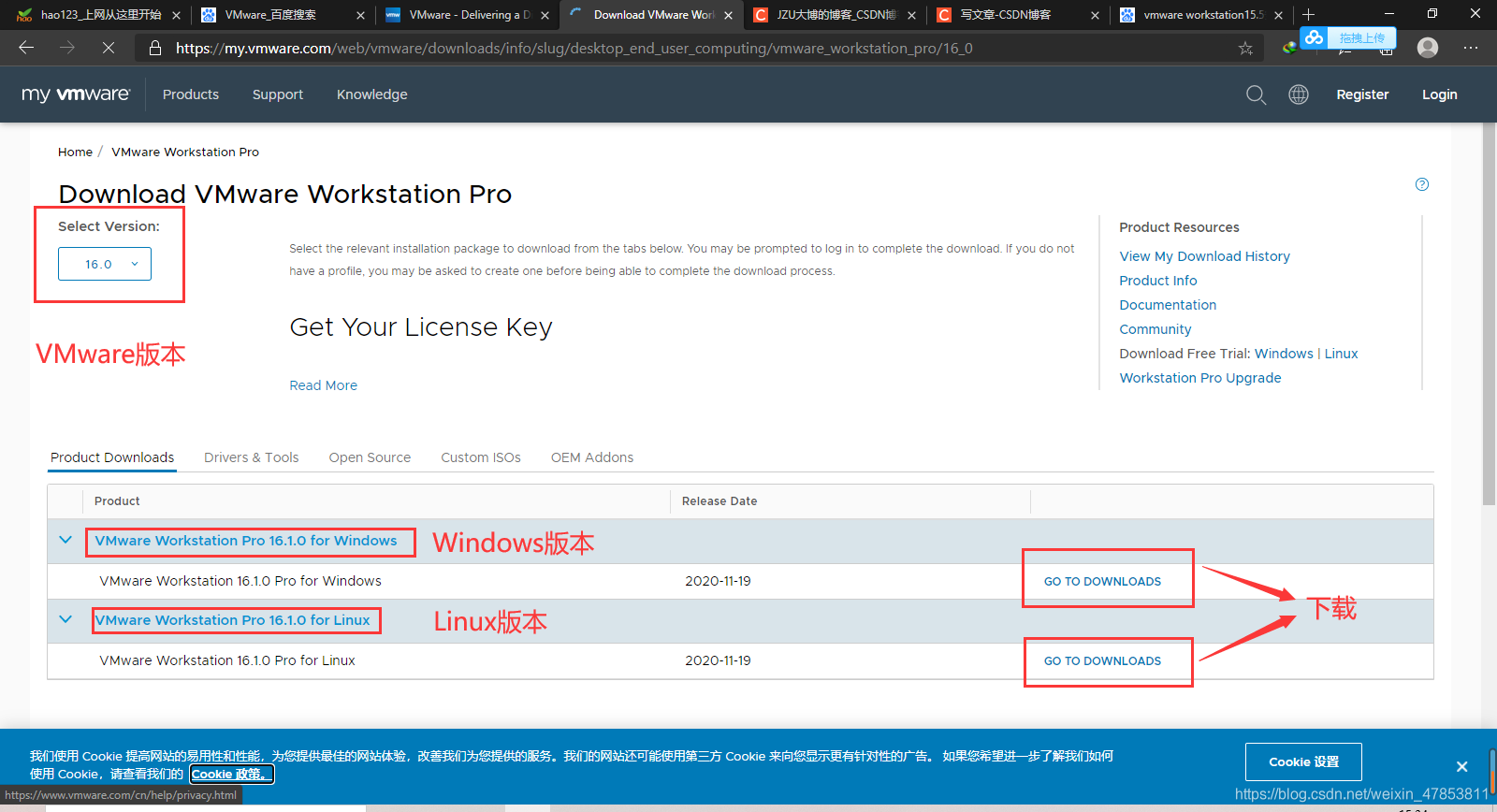Screen dimensions: 1497x812
Task: Open the help question mark icon
Action: point(1422,184)
